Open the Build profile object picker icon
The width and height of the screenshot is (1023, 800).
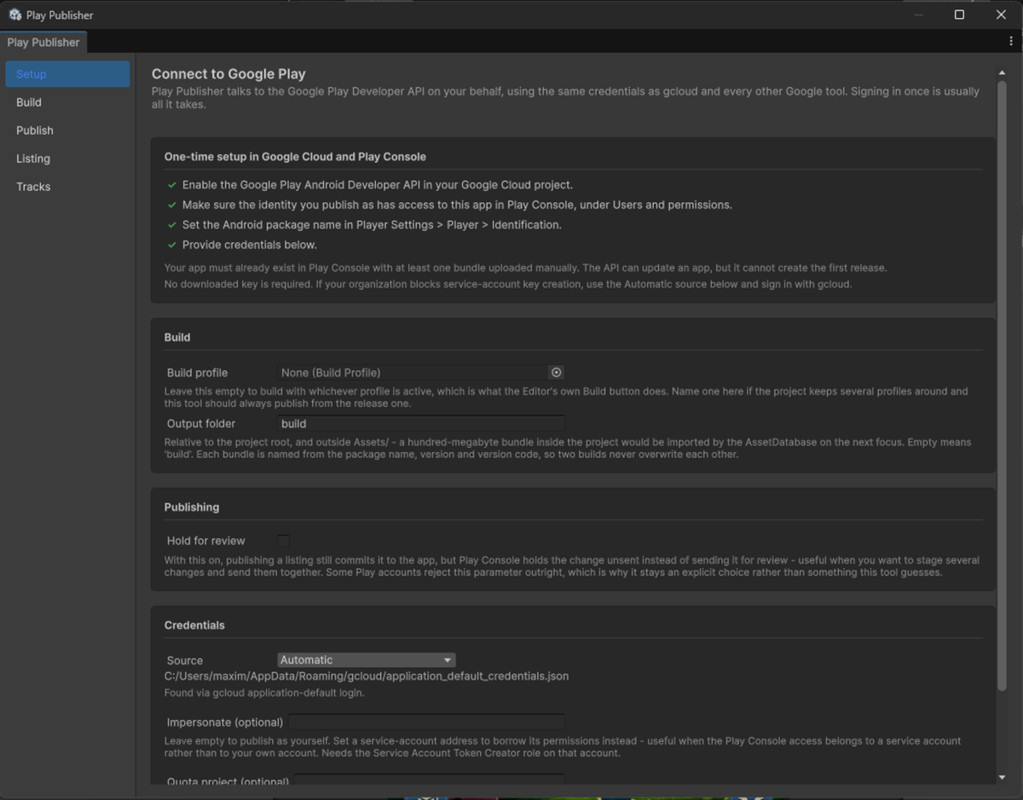556,373
